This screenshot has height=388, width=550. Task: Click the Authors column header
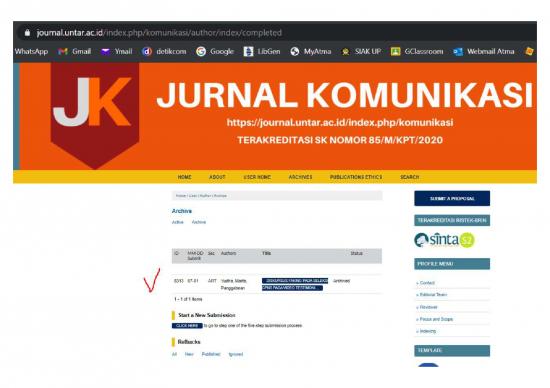click(x=228, y=253)
